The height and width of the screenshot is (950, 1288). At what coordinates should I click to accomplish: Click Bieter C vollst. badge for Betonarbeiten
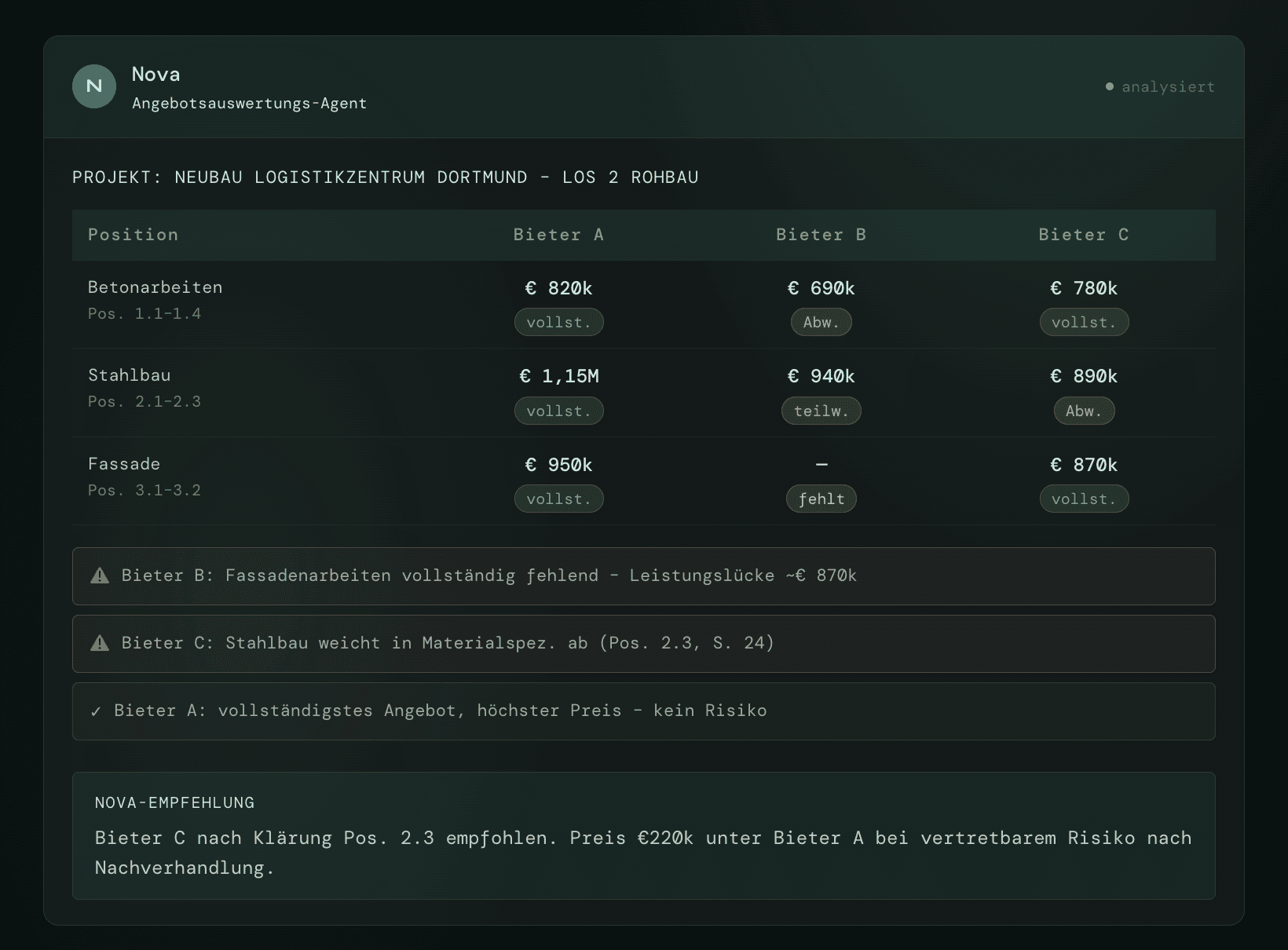tap(1085, 323)
